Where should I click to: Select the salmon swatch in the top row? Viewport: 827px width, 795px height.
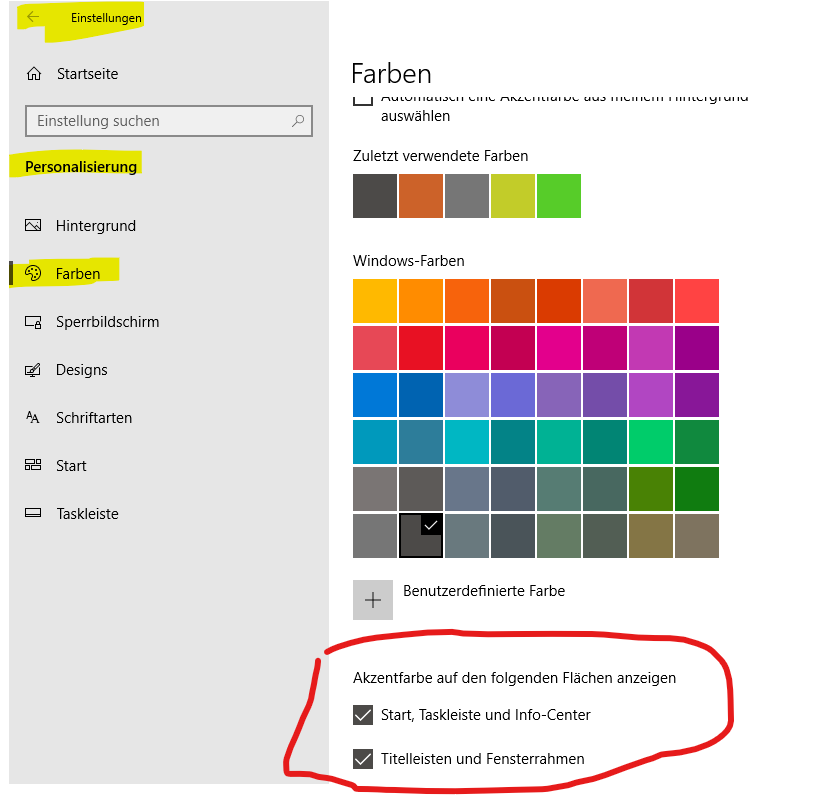pyautogui.click(x=605, y=301)
